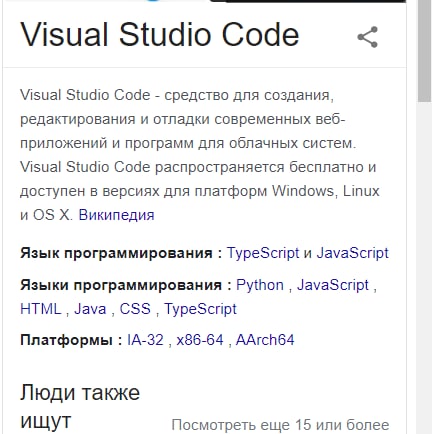Image resolution: width=432 pixels, height=434 pixels.
Task: Click the Платформы label
Action: pos(71,340)
